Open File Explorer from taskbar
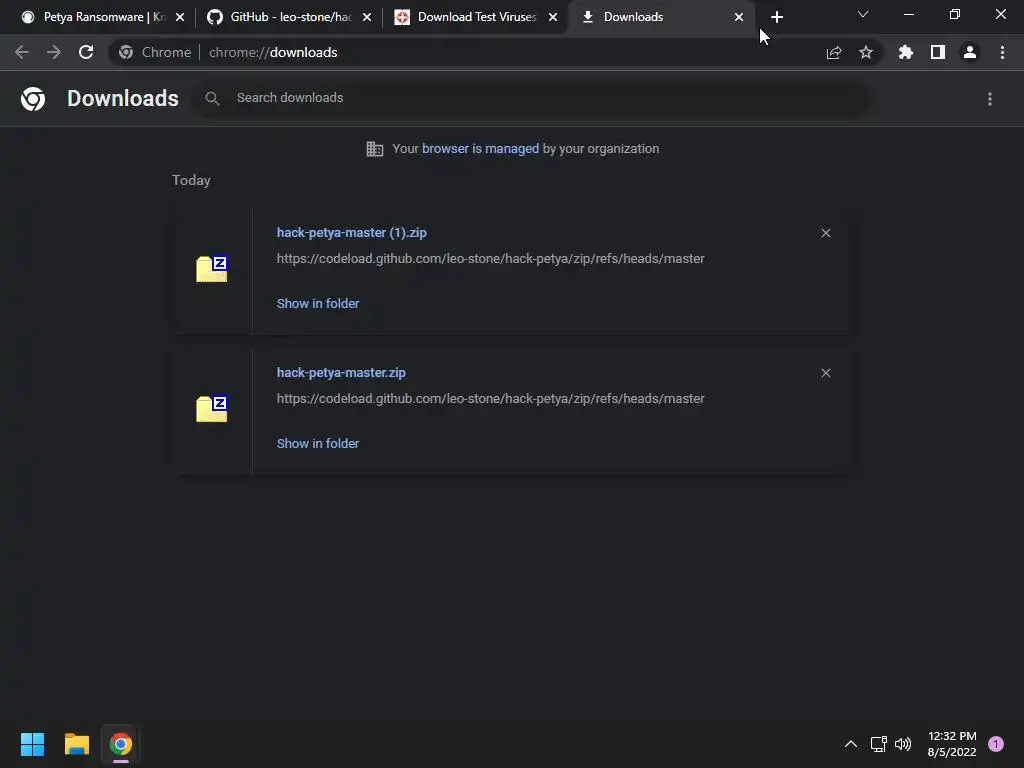This screenshot has height=768, width=1024. (76, 744)
